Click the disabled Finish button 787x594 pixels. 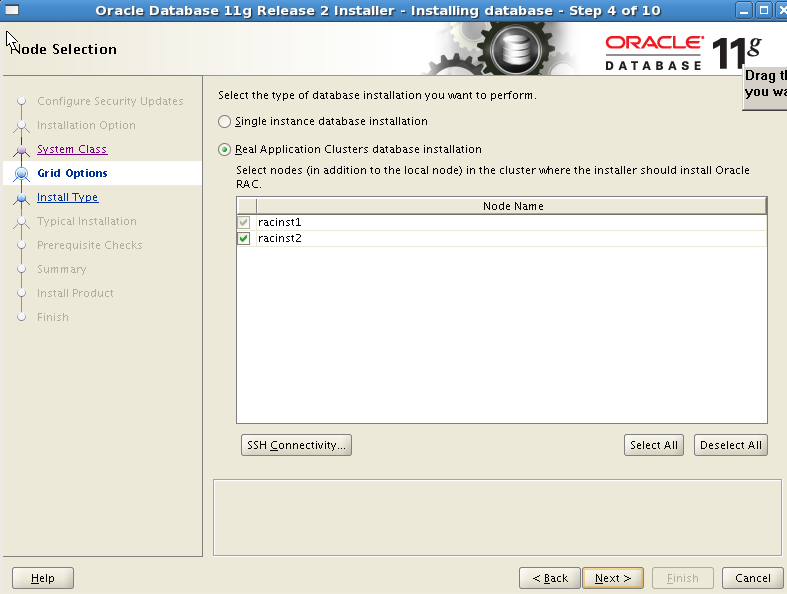683,578
